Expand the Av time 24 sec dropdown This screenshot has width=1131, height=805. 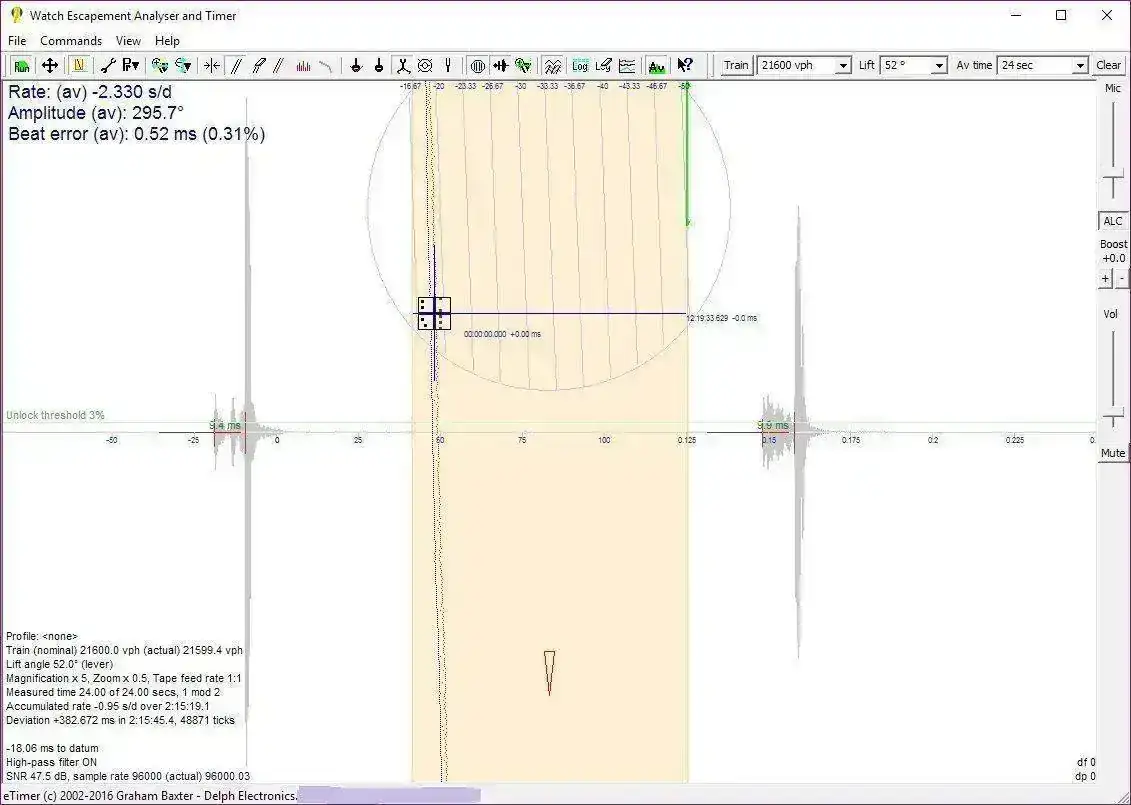click(1080, 65)
